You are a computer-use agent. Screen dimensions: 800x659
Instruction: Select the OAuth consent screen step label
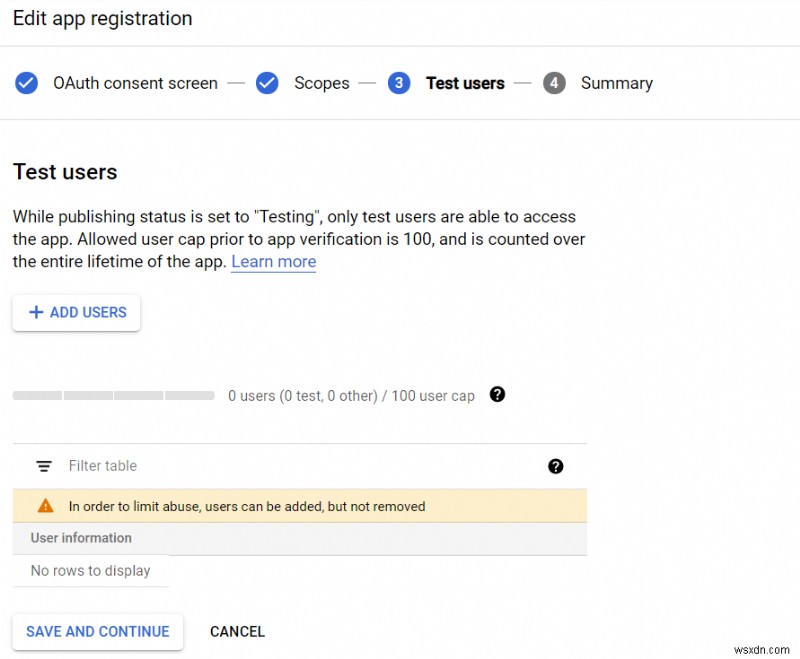click(x=135, y=83)
